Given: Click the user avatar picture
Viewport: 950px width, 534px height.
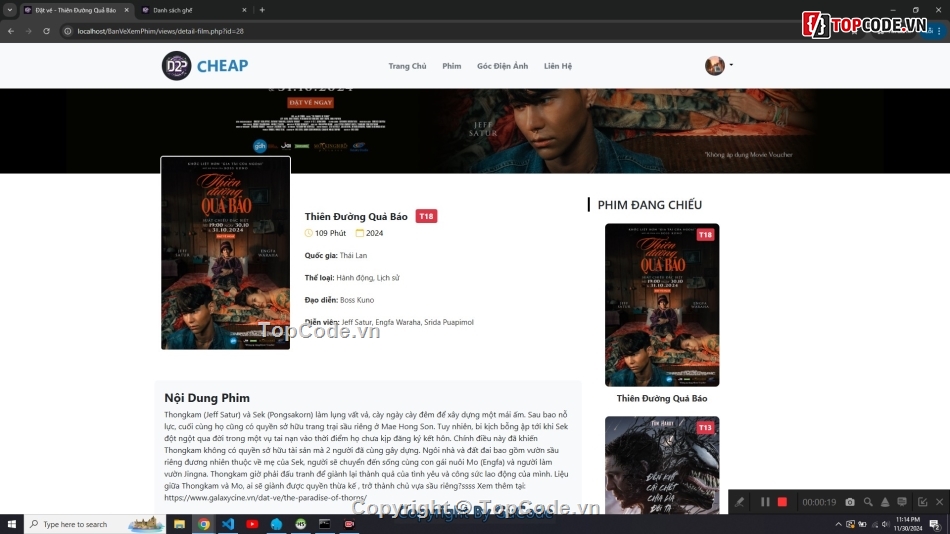Looking at the screenshot, I should [x=714, y=65].
